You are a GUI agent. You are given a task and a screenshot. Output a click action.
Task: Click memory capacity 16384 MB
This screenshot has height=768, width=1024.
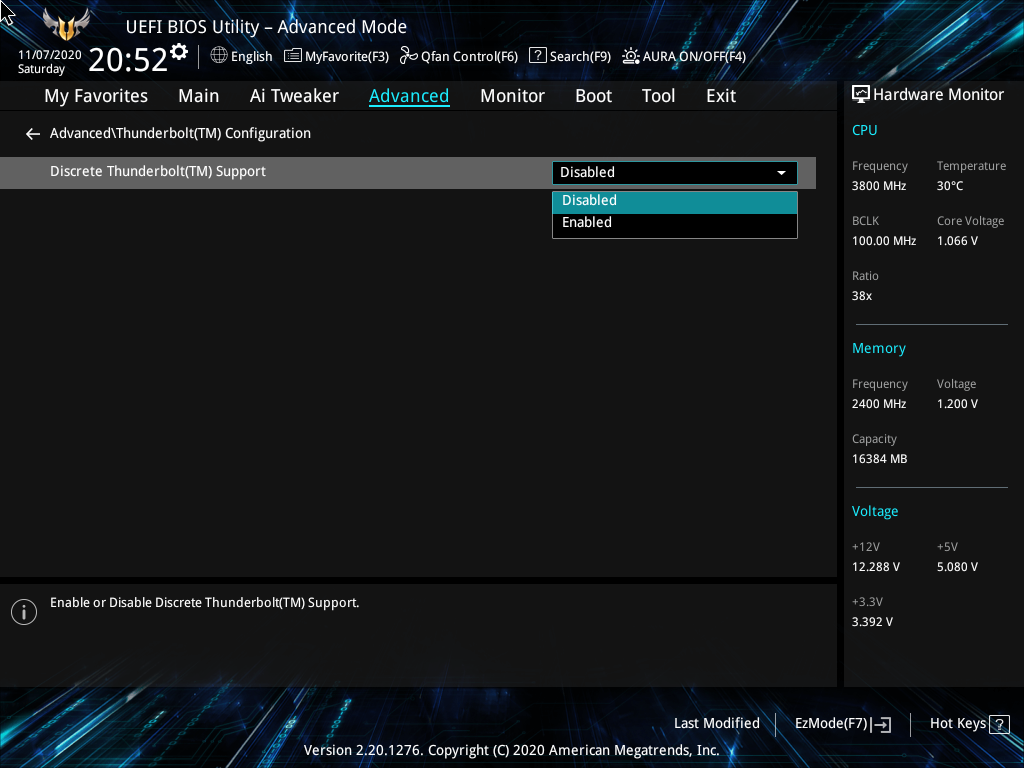[x=879, y=459]
